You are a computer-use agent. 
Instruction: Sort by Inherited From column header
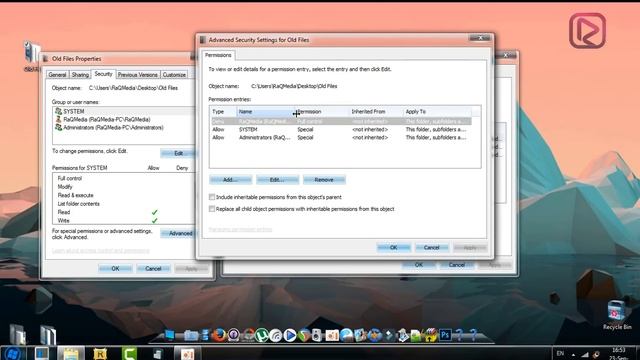(x=376, y=111)
